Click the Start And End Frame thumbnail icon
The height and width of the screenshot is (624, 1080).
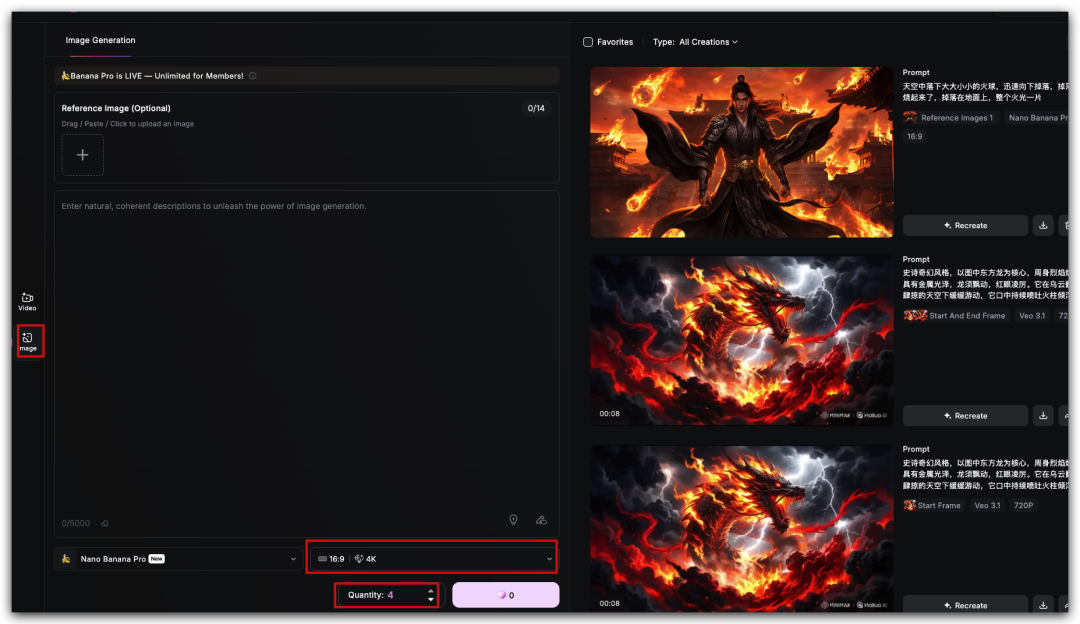[915, 315]
